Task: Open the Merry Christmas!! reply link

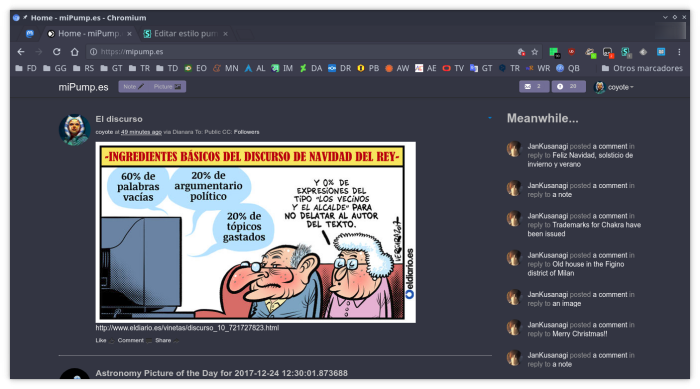Action: pos(580,334)
